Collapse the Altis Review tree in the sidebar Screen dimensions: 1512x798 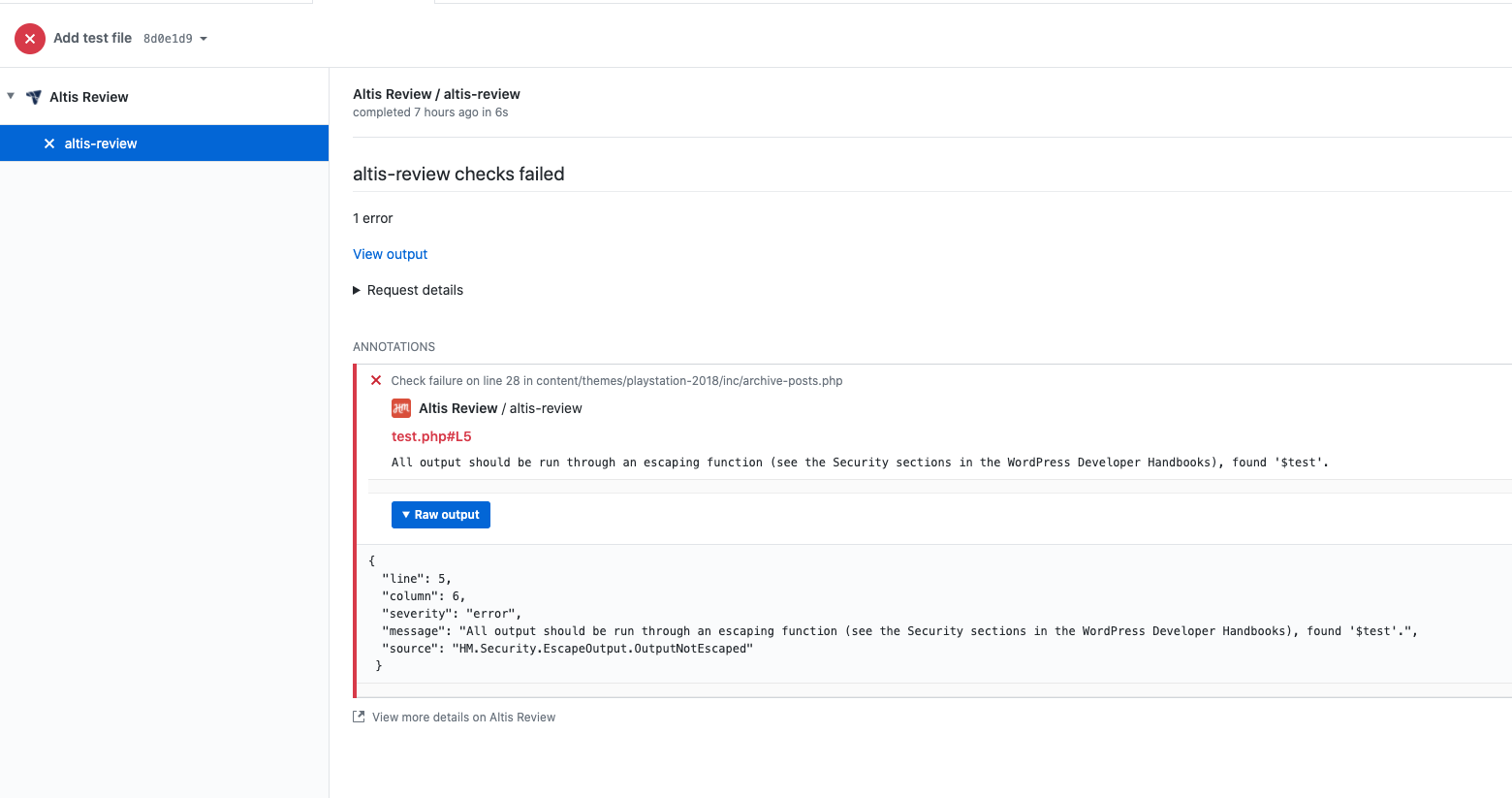click(11, 96)
